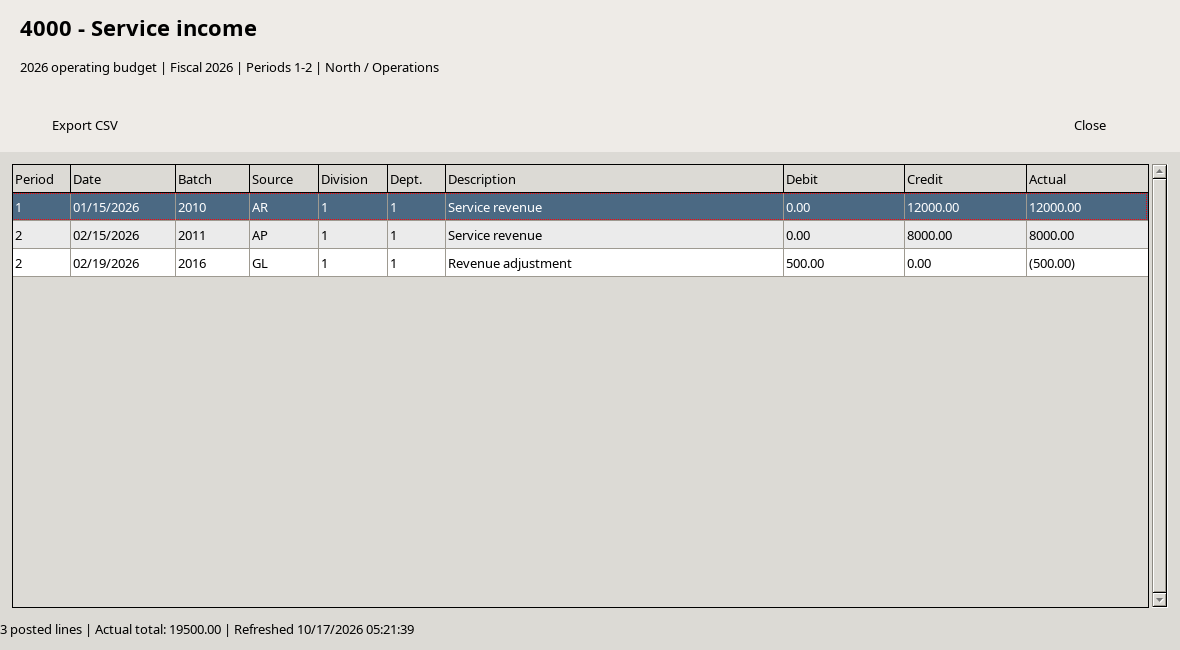Viewport: 1180px width, 650px height.
Task: Click the 12000.00 actual value
Action: click(1087, 207)
